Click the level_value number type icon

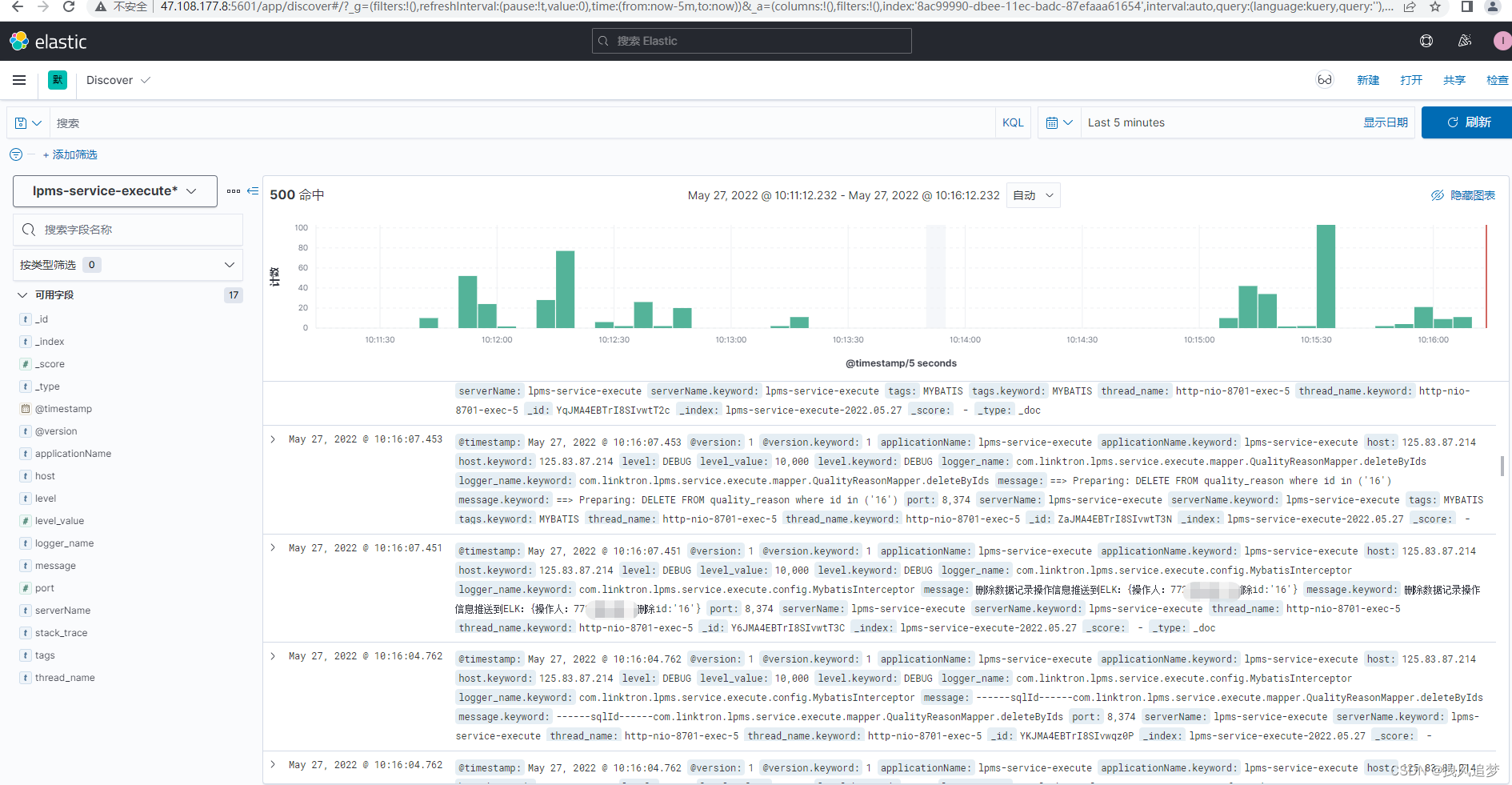point(26,521)
